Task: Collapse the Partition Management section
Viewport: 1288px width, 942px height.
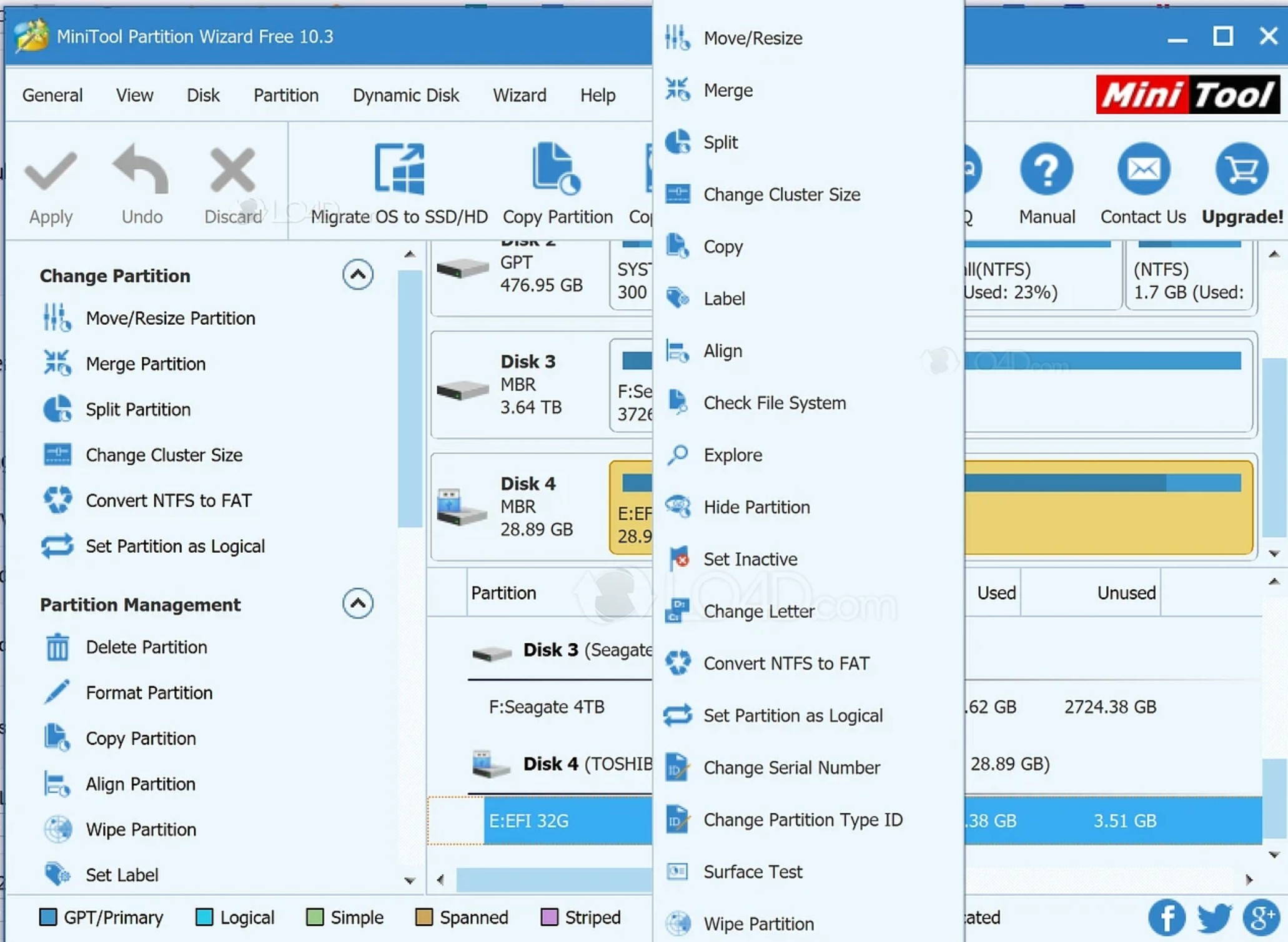Action: (x=358, y=603)
